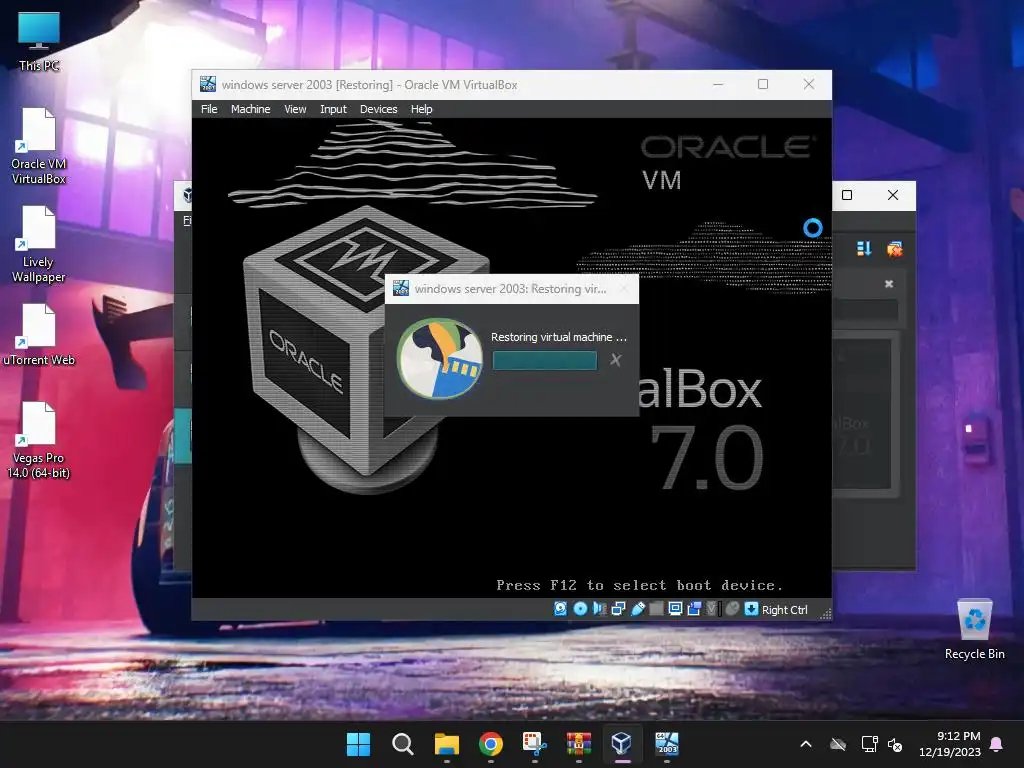Click the OneDrive cloud tray icon
This screenshot has height=768, width=1024.
point(837,744)
